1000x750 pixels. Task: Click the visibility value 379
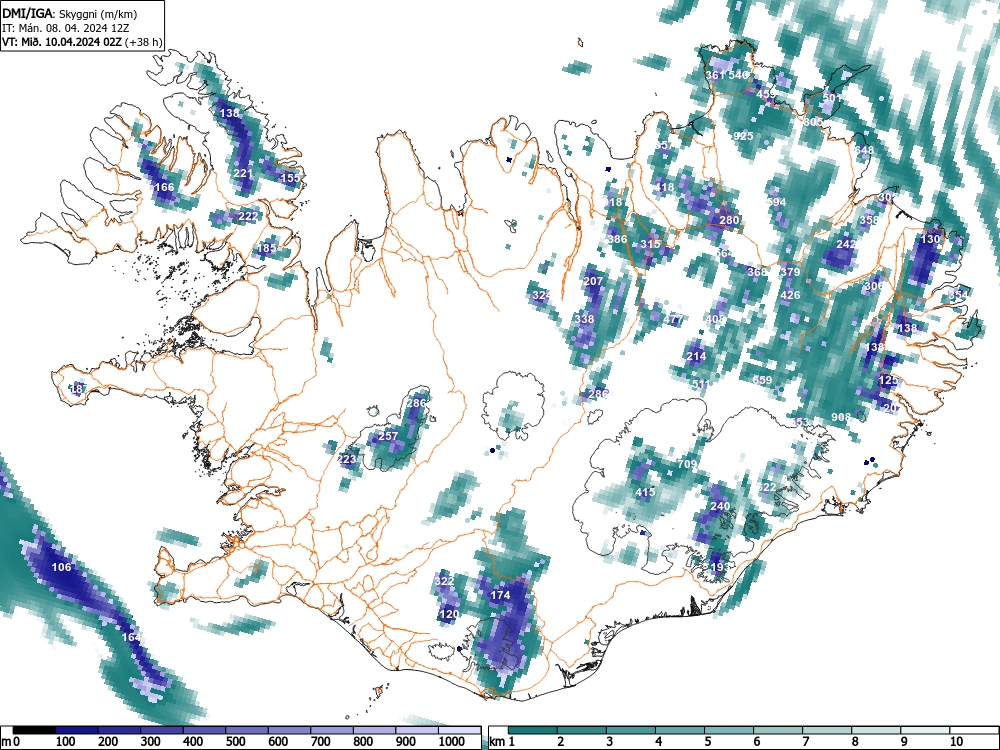tap(790, 272)
